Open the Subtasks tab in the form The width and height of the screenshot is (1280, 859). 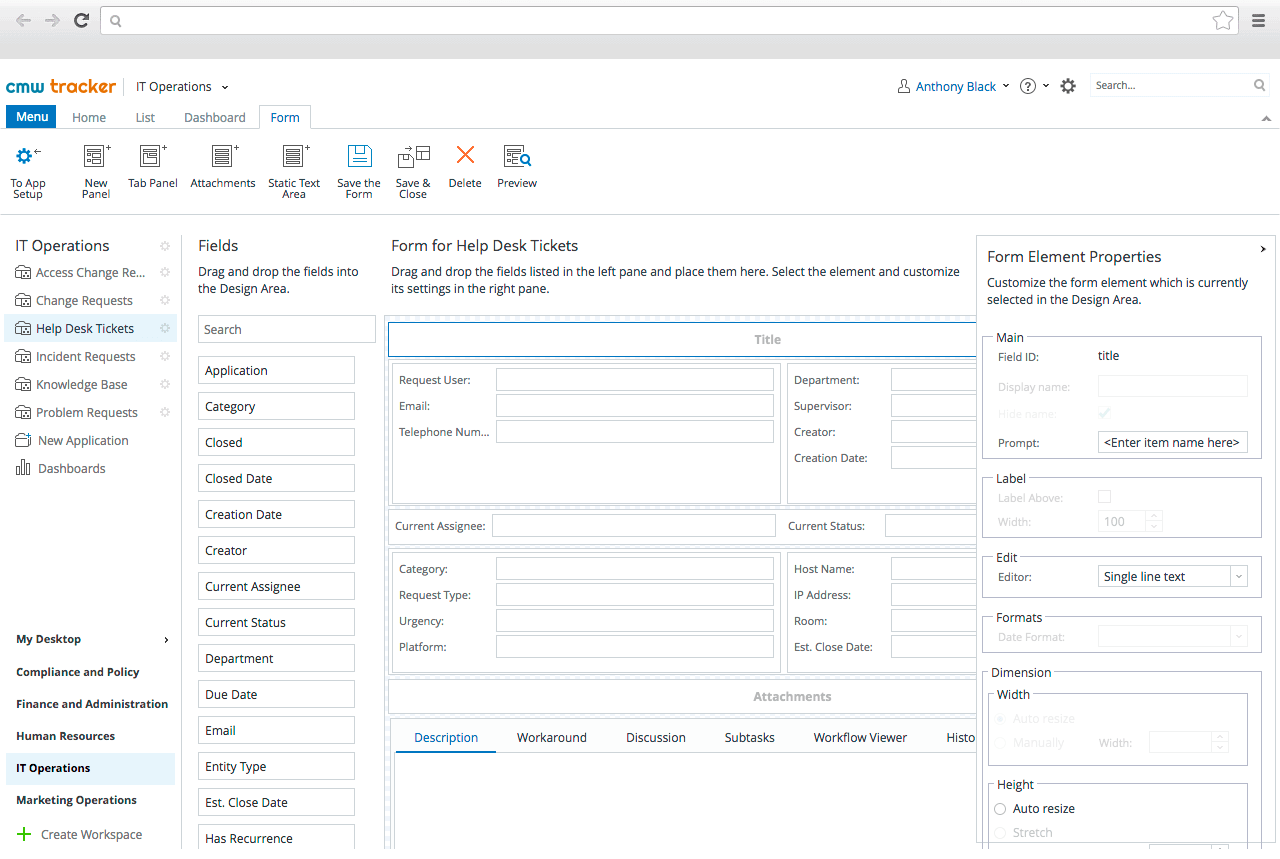tap(750, 737)
